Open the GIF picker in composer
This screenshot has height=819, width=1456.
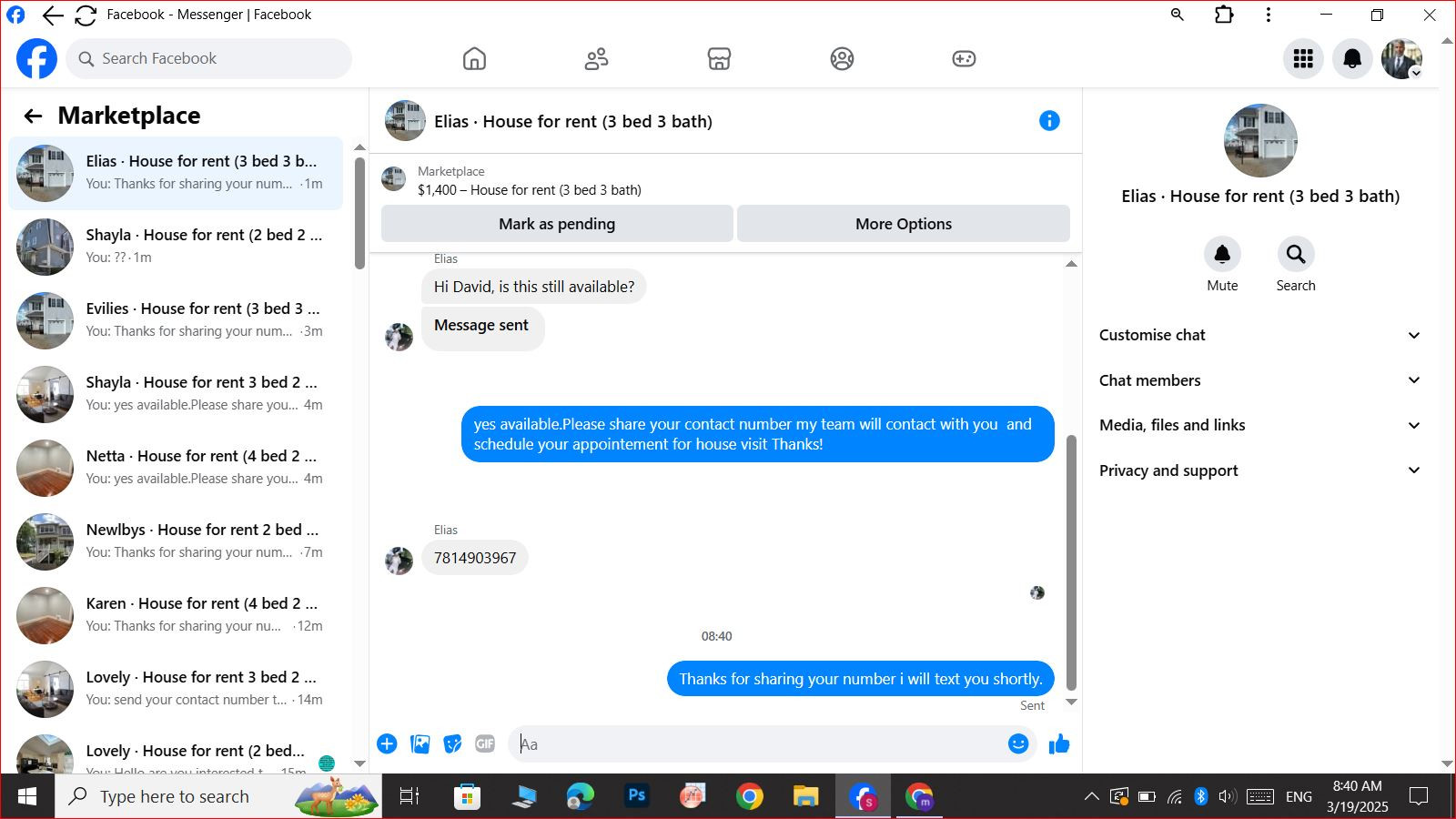[x=485, y=744]
